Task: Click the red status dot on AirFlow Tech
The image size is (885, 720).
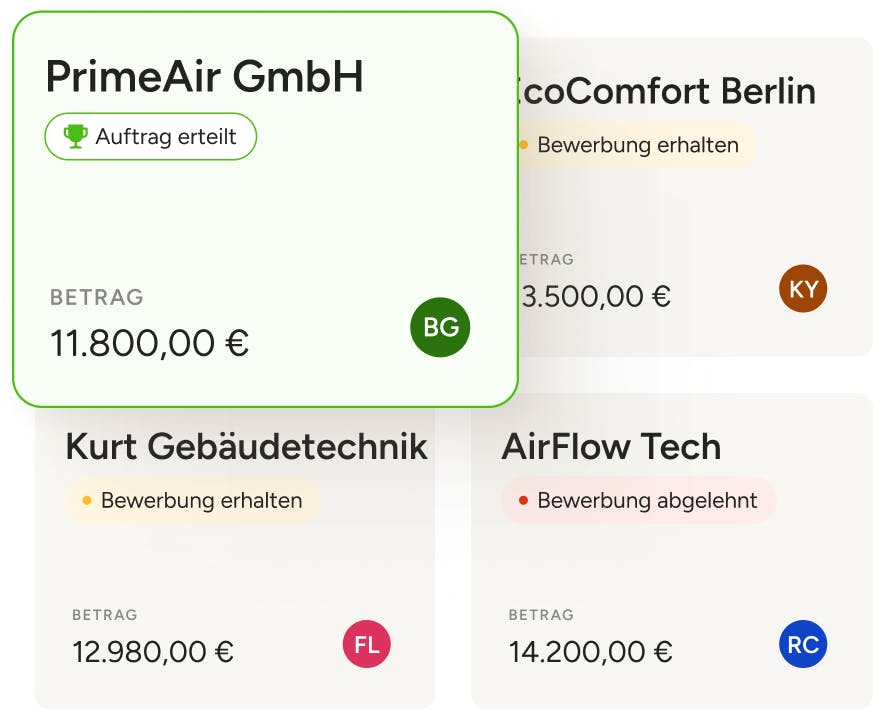Action: 523,500
